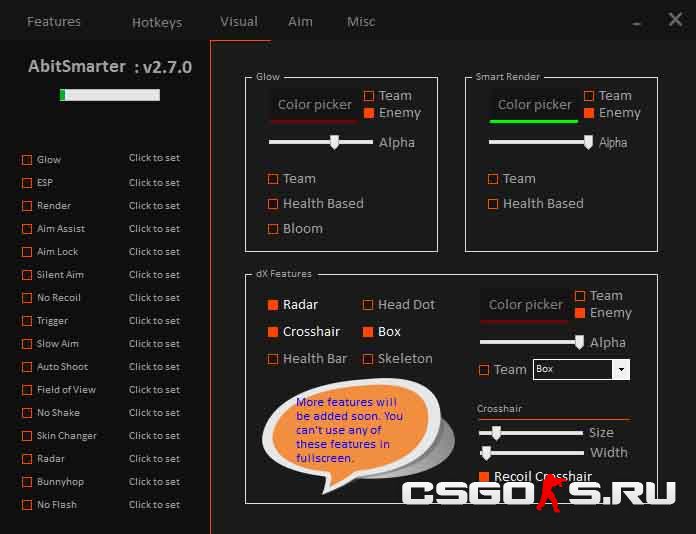Check the Auto Shoot checkbox
The image size is (696, 534).
click(27, 367)
